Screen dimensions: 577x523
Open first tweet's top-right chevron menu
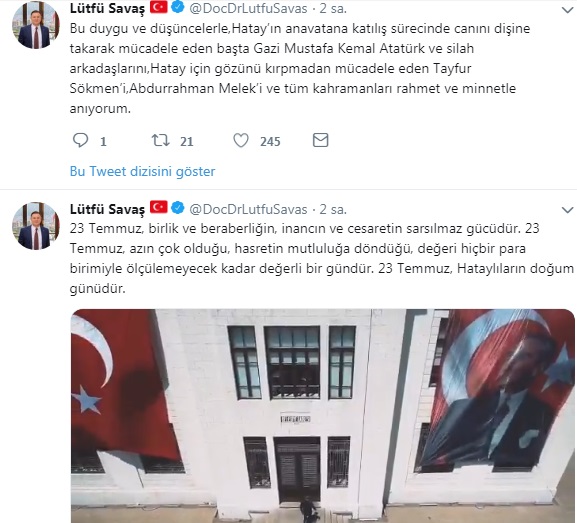[x=568, y=10]
